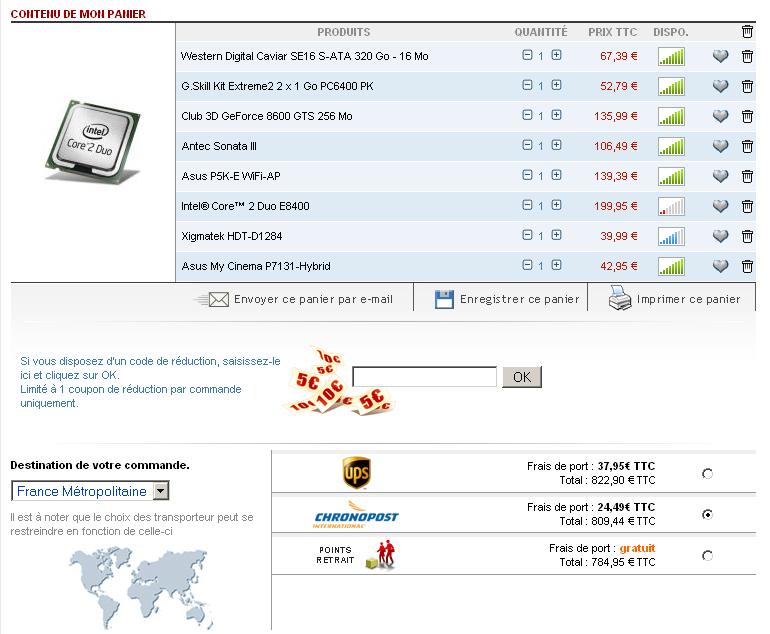Viewport: 770px width, 634px height.
Task: Click the 199,95 € price
Action: [615, 206]
